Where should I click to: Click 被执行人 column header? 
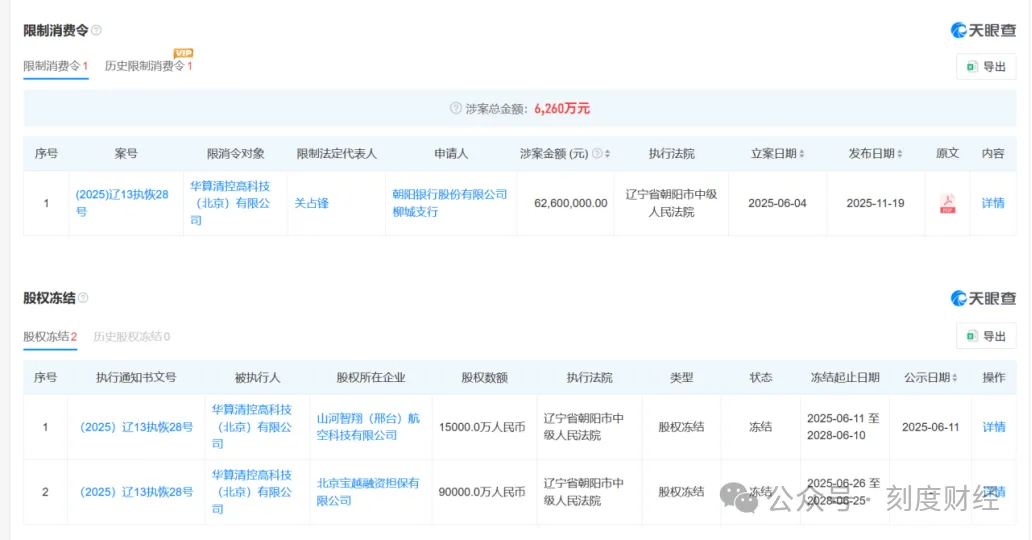coord(257,377)
